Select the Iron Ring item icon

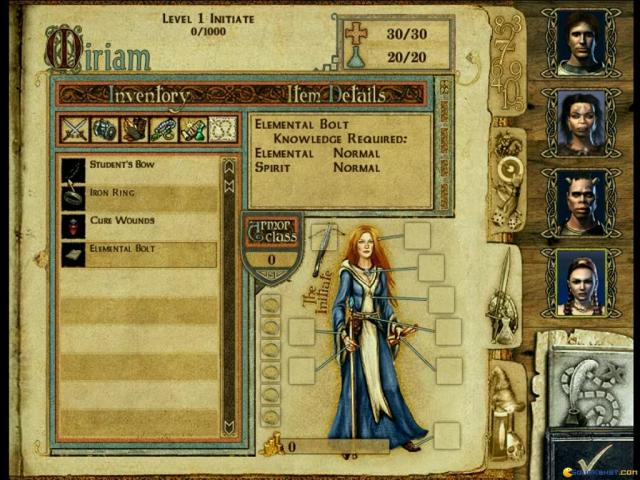[x=73, y=198]
